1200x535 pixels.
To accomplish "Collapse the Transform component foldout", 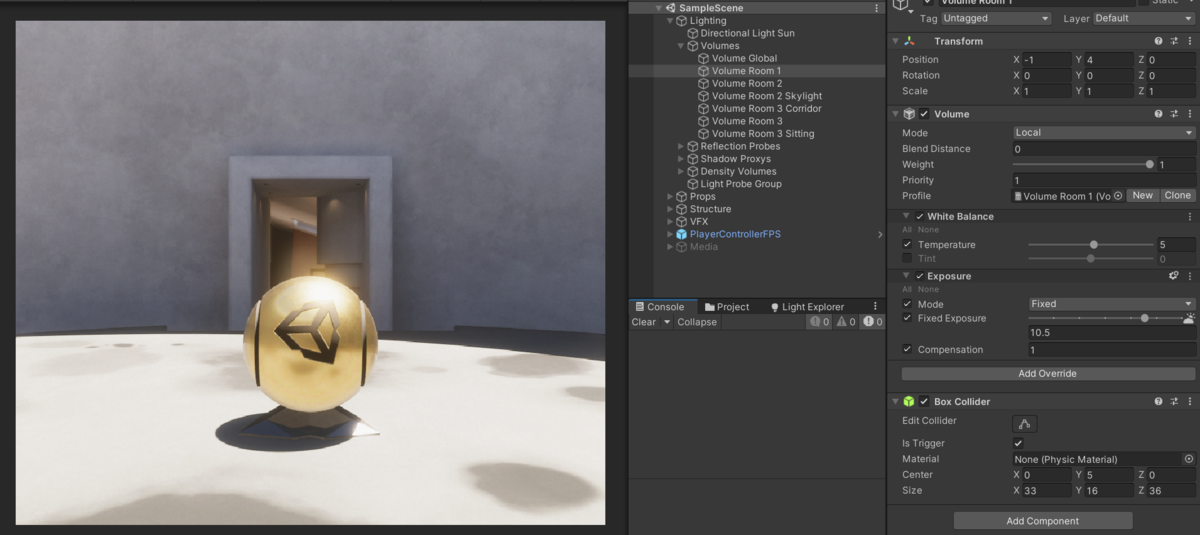I will coord(894,41).
